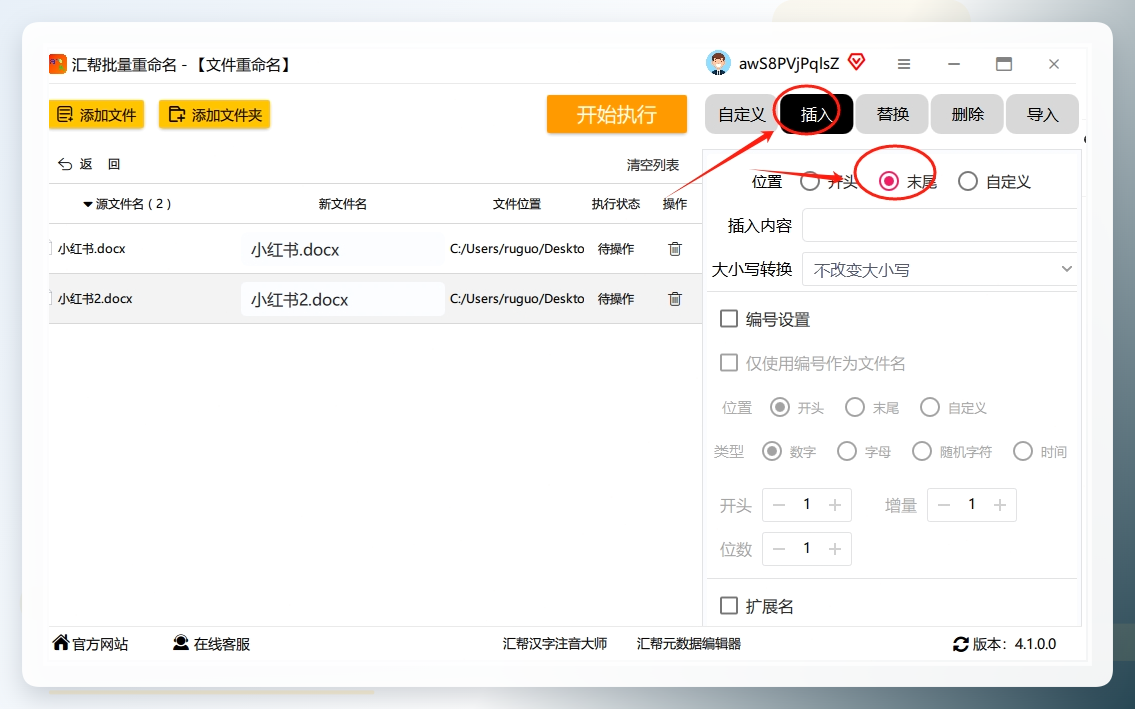The height and width of the screenshot is (709, 1135).
Task: Select 自定义 numbering position radio
Action: coord(930,407)
